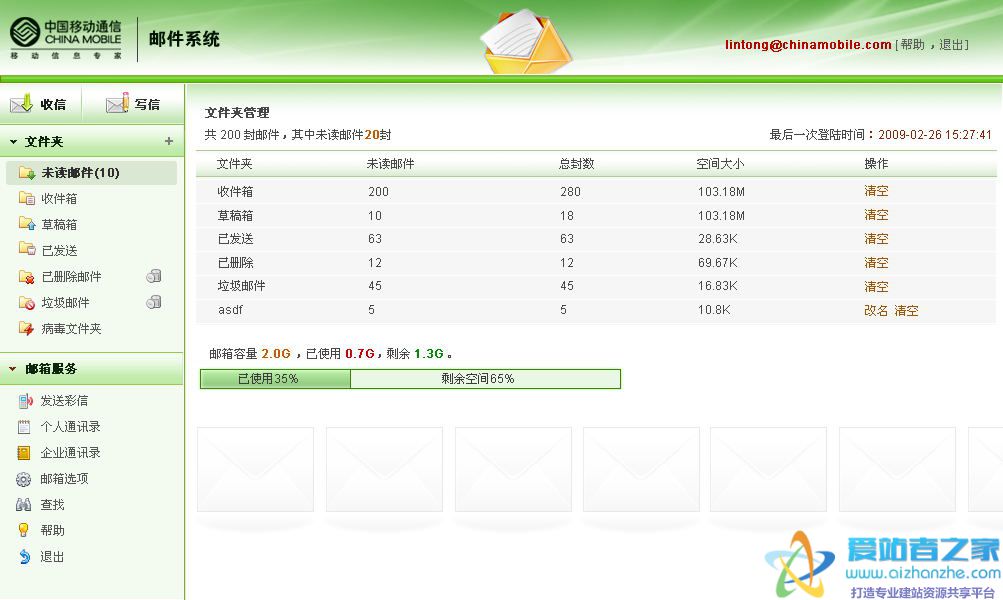Click the 写信 (compose mail) button
Image resolution: width=1003 pixels, height=600 pixels.
pyautogui.click(x=133, y=104)
